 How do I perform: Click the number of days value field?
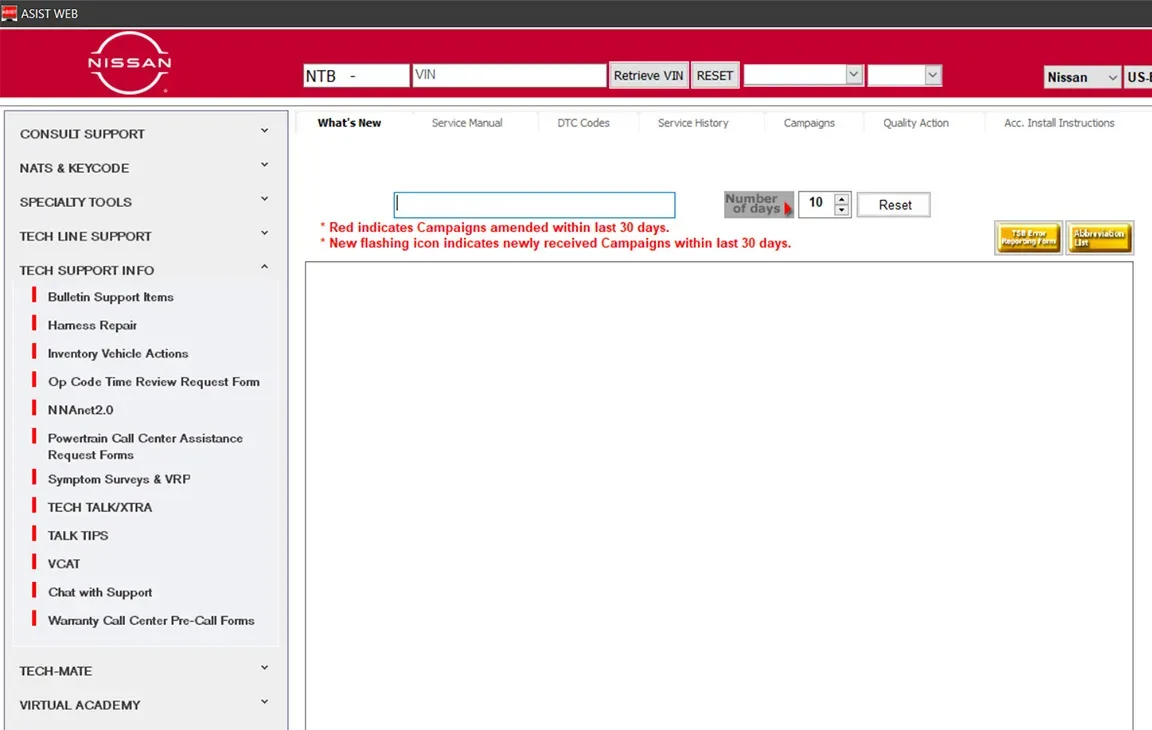(x=816, y=203)
